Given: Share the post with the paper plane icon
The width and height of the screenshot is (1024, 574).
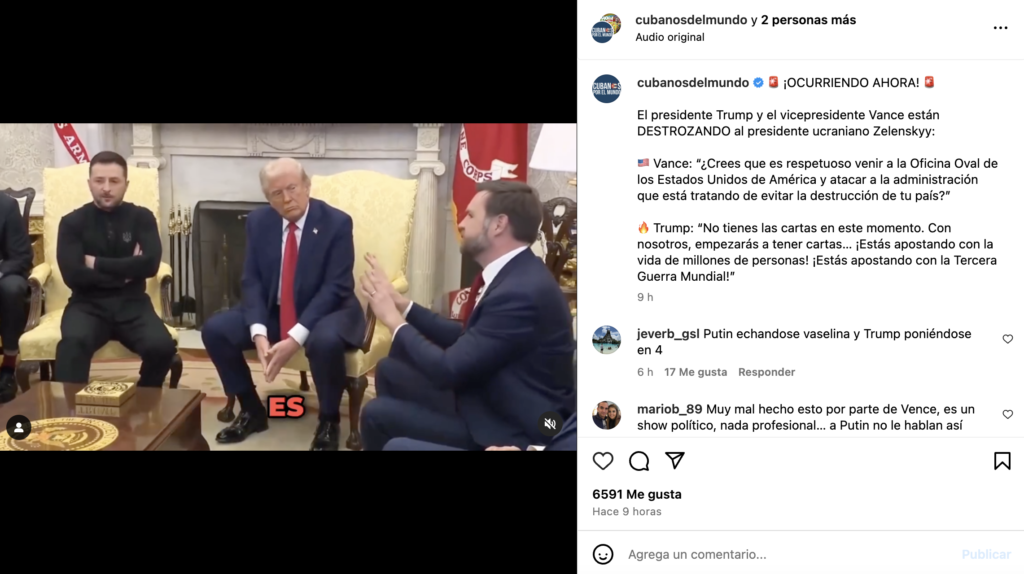Looking at the screenshot, I should tap(675, 460).
